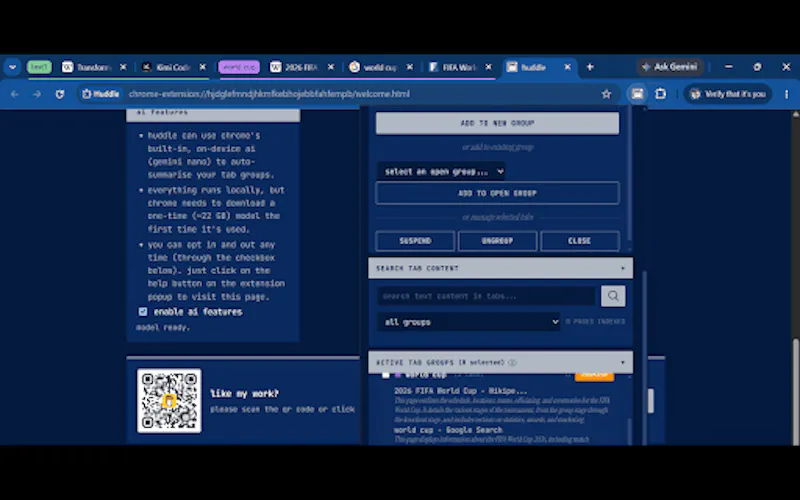Click the ADD TO NEW GROUP button
Screen dimensions: 800x500
point(497,123)
